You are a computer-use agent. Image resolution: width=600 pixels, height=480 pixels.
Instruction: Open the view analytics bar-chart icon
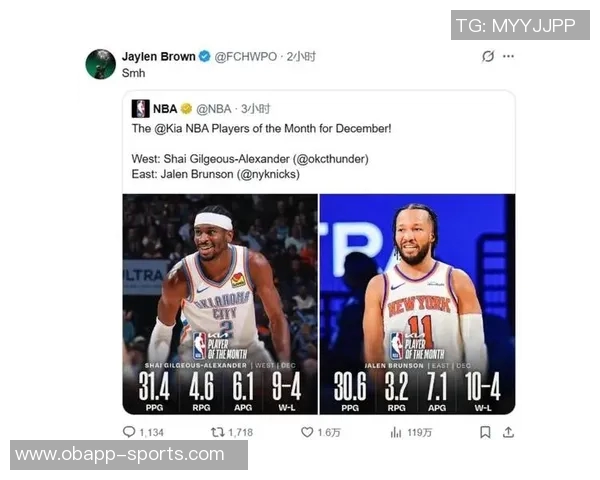tap(396, 433)
